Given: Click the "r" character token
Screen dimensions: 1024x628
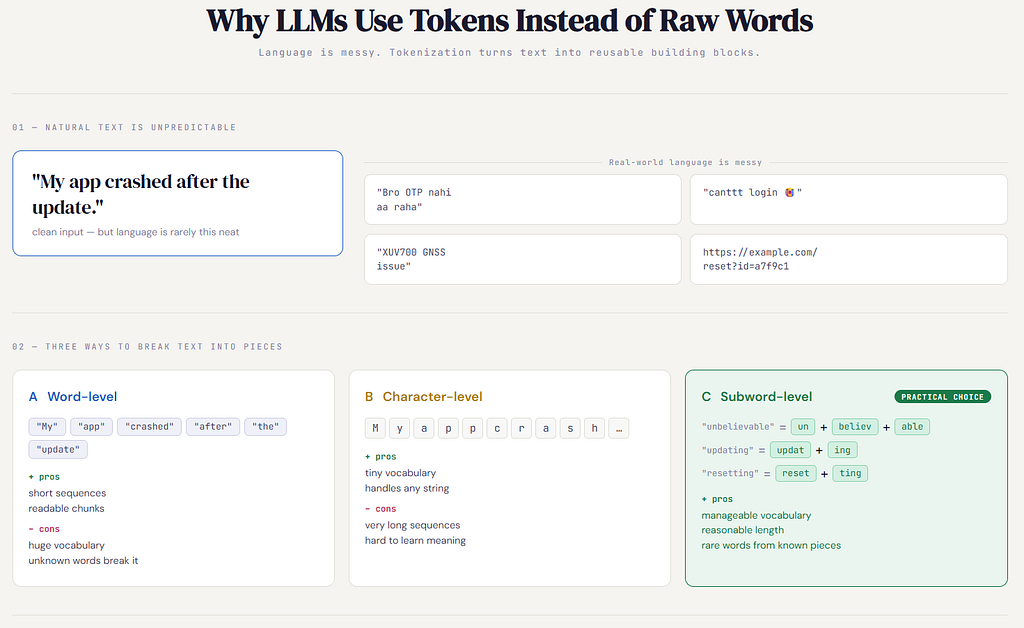Looking at the screenshot, I should 521,428.
